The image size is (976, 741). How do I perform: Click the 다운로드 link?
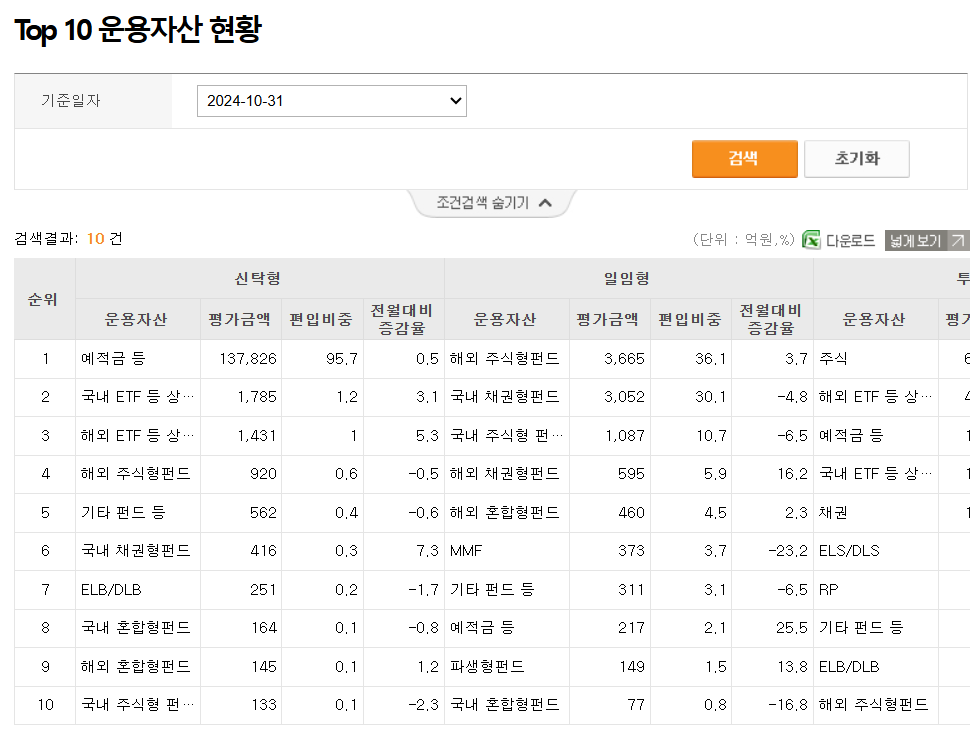tap(850, 240)
